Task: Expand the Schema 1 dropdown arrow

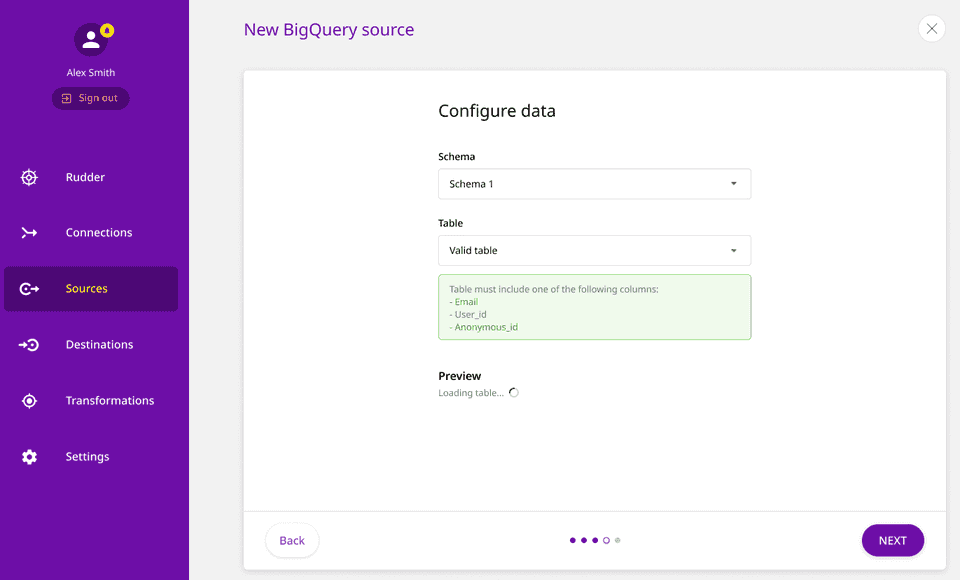Action: click(x=734, y=184)
